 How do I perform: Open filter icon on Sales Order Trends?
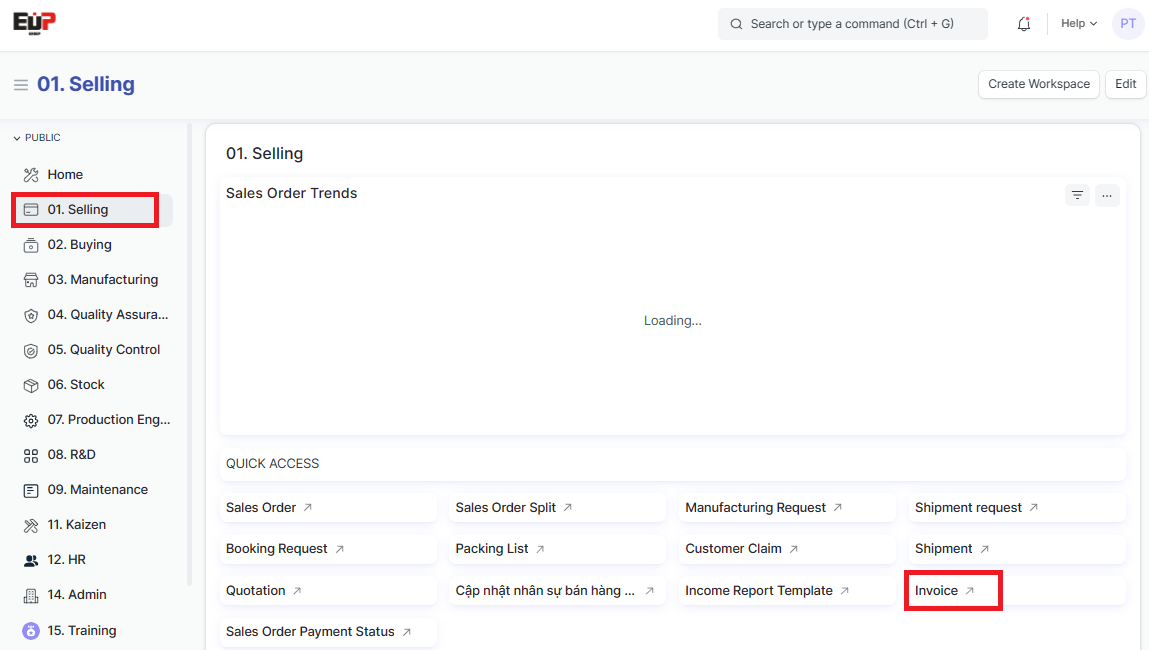tap(1077, 195)
